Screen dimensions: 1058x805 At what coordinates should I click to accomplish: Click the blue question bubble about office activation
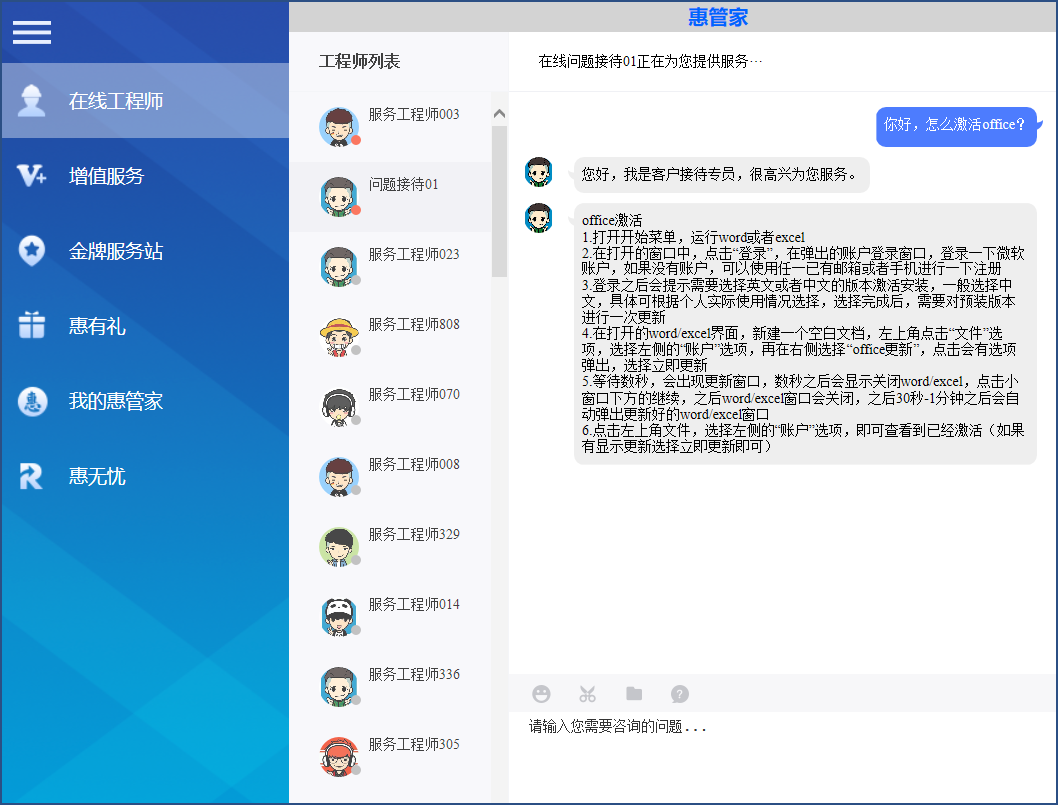pos(955,126)
